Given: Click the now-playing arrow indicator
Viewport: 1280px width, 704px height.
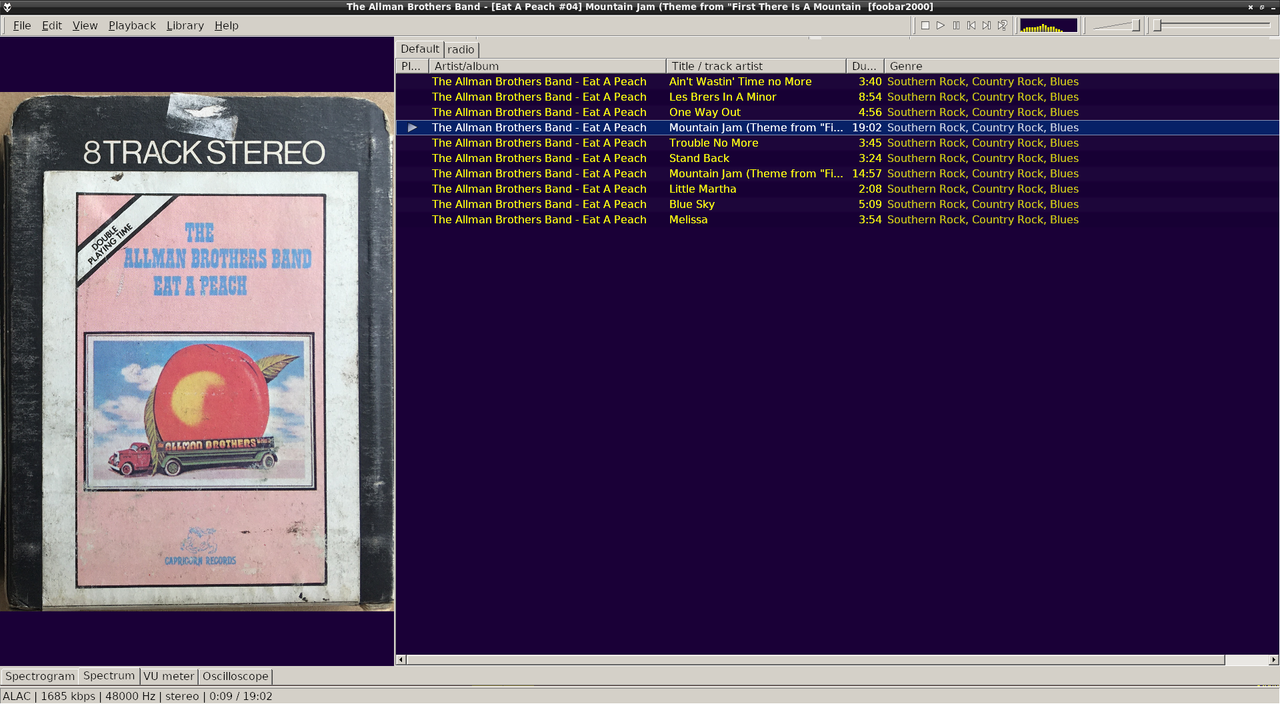Looking at the screenshot, I should tap(413, 128).
